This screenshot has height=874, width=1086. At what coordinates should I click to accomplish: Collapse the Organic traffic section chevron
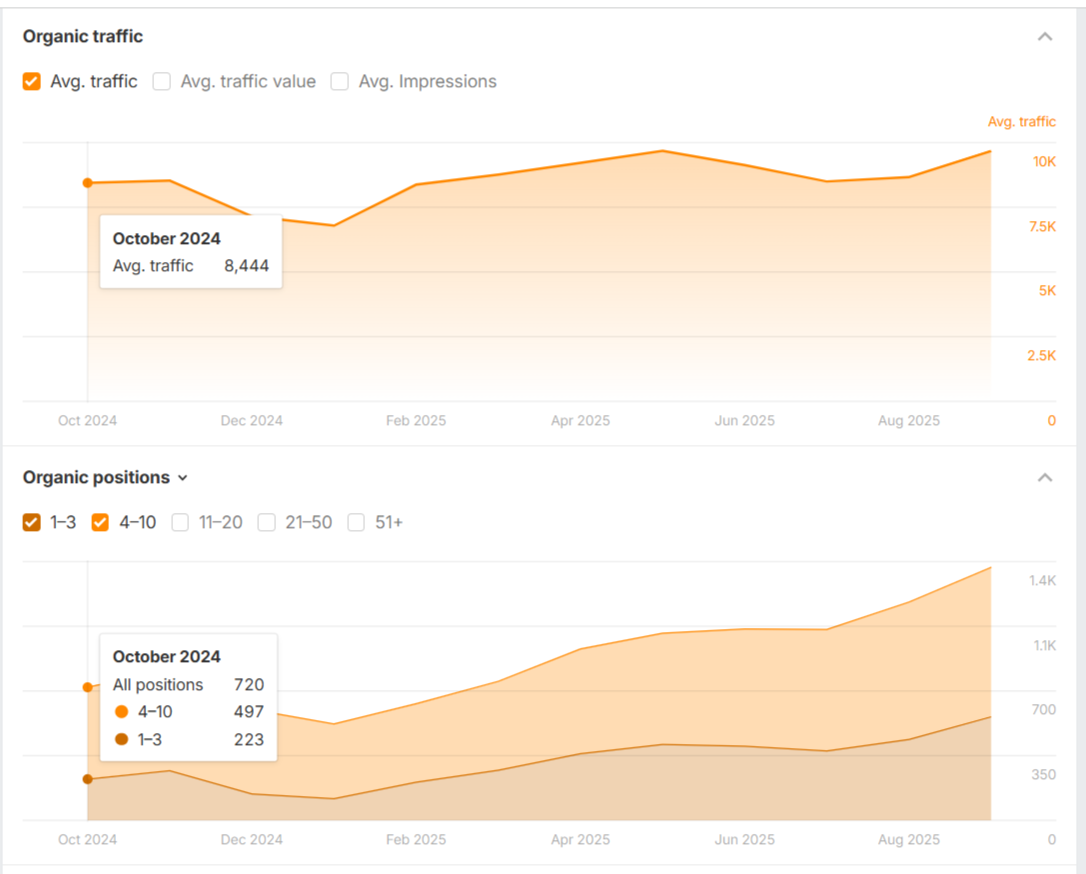point(1045,37)
